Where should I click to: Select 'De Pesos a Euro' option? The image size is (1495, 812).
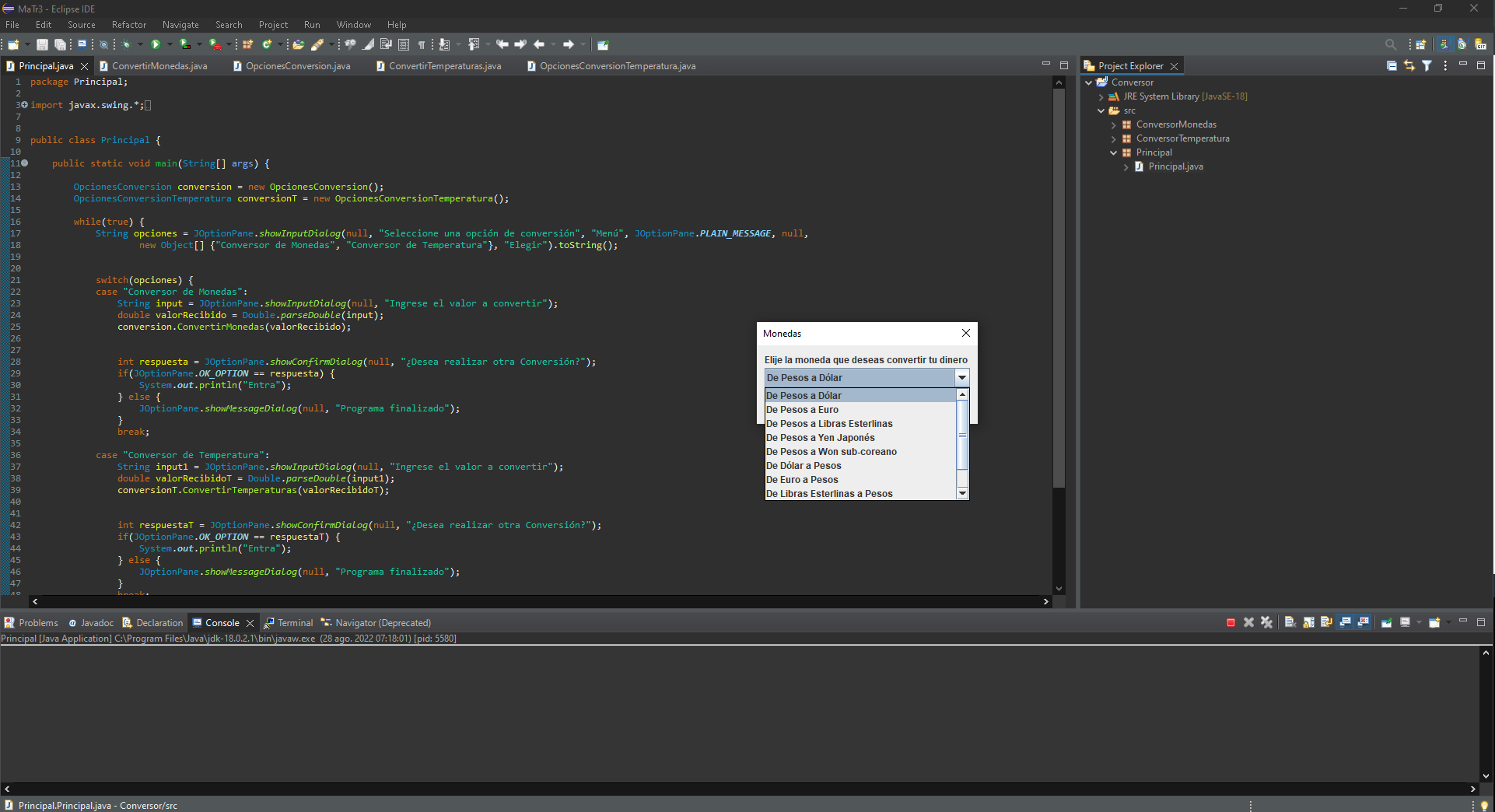(x=860, y=410)
